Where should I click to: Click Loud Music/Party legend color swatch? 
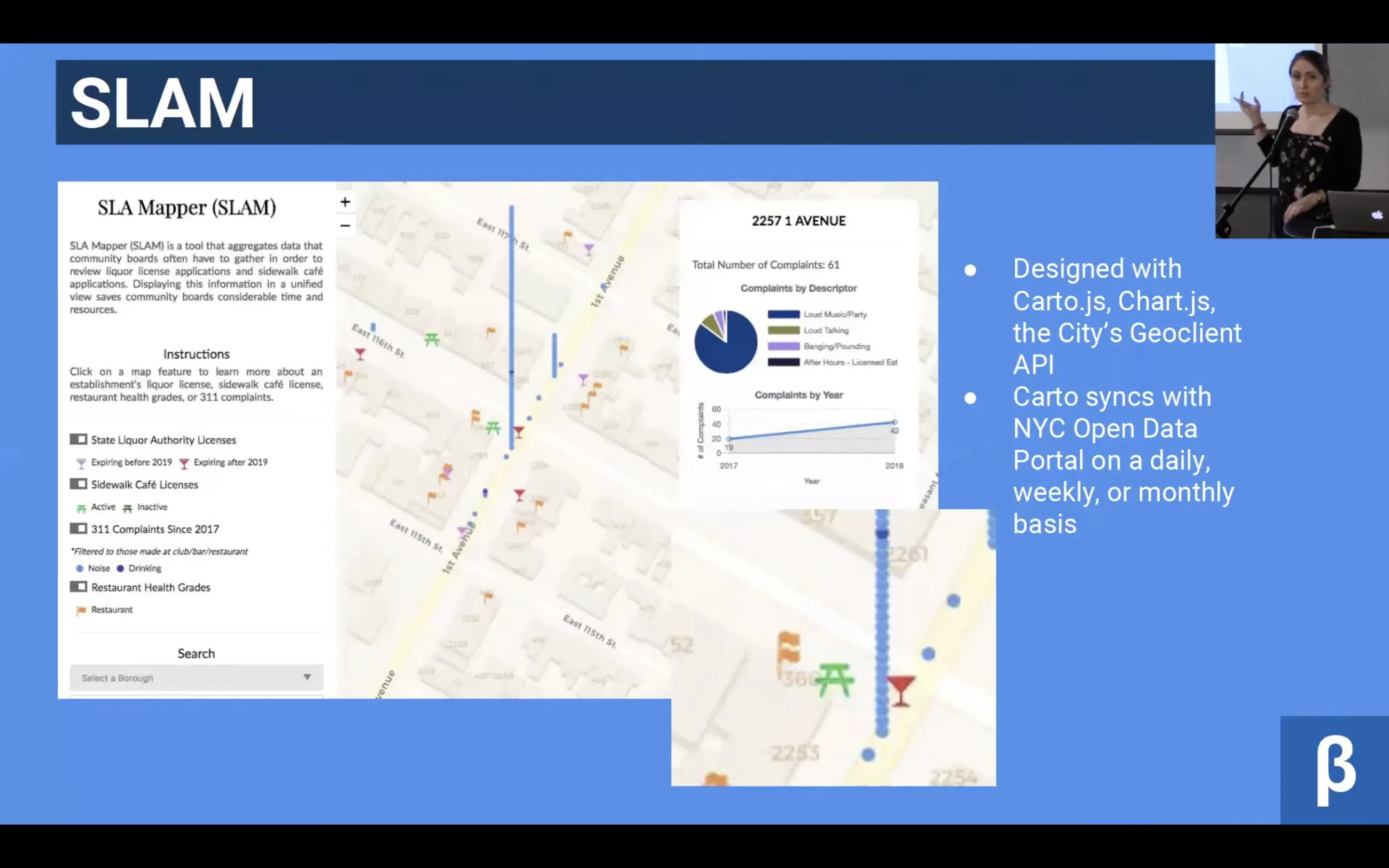coord(783,314)
